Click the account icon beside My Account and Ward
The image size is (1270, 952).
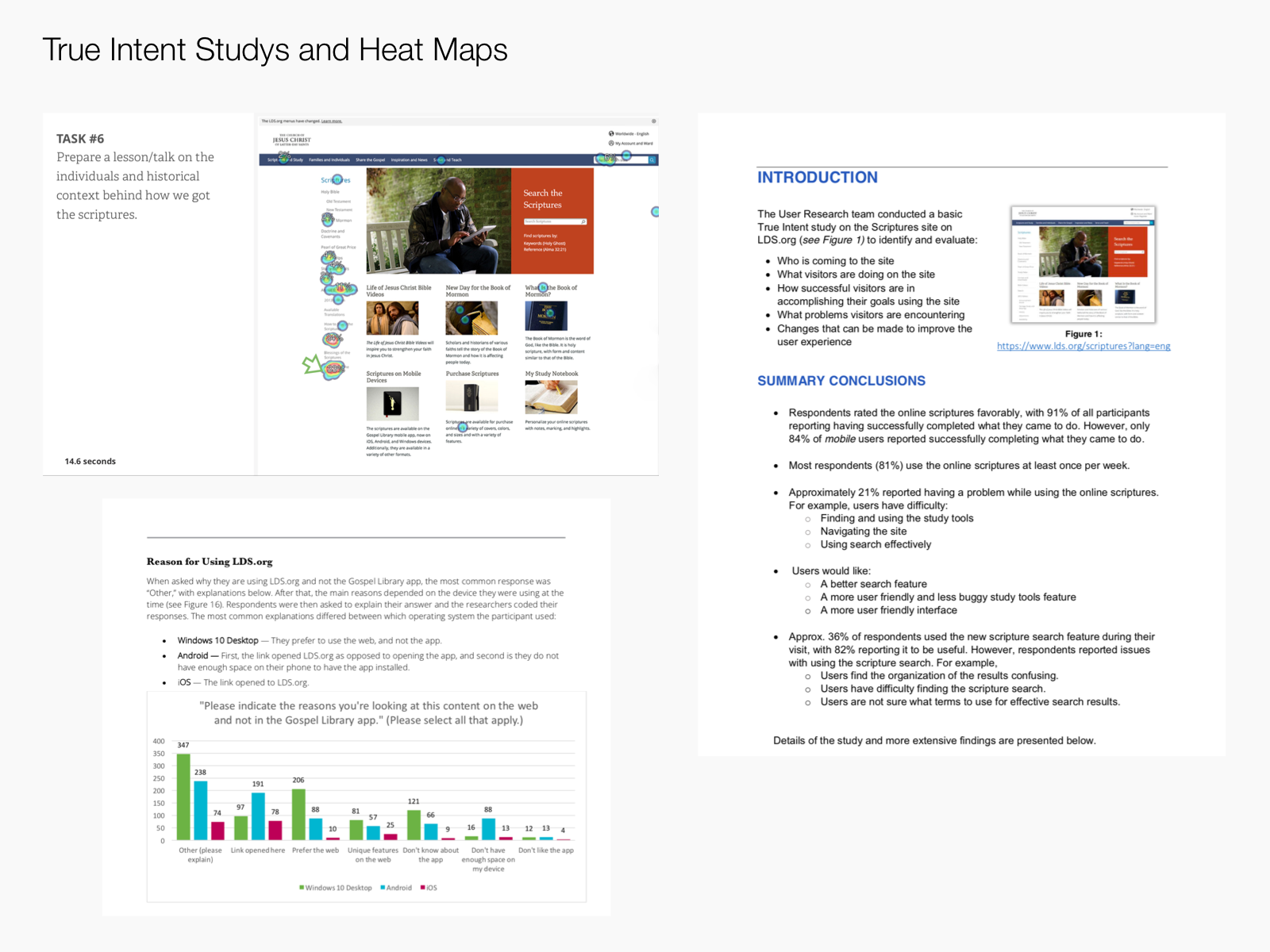coord(611,143)
